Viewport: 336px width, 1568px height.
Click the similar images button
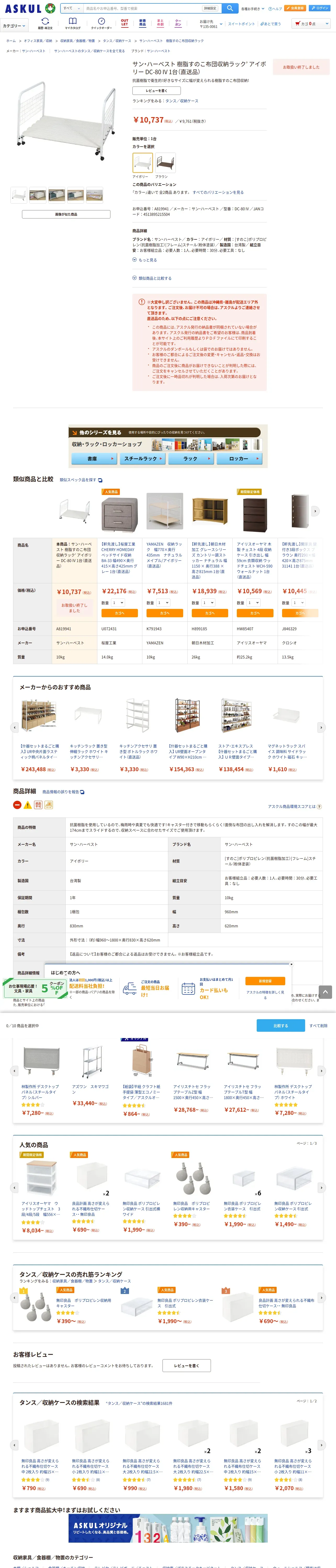(x=66, y=214)
